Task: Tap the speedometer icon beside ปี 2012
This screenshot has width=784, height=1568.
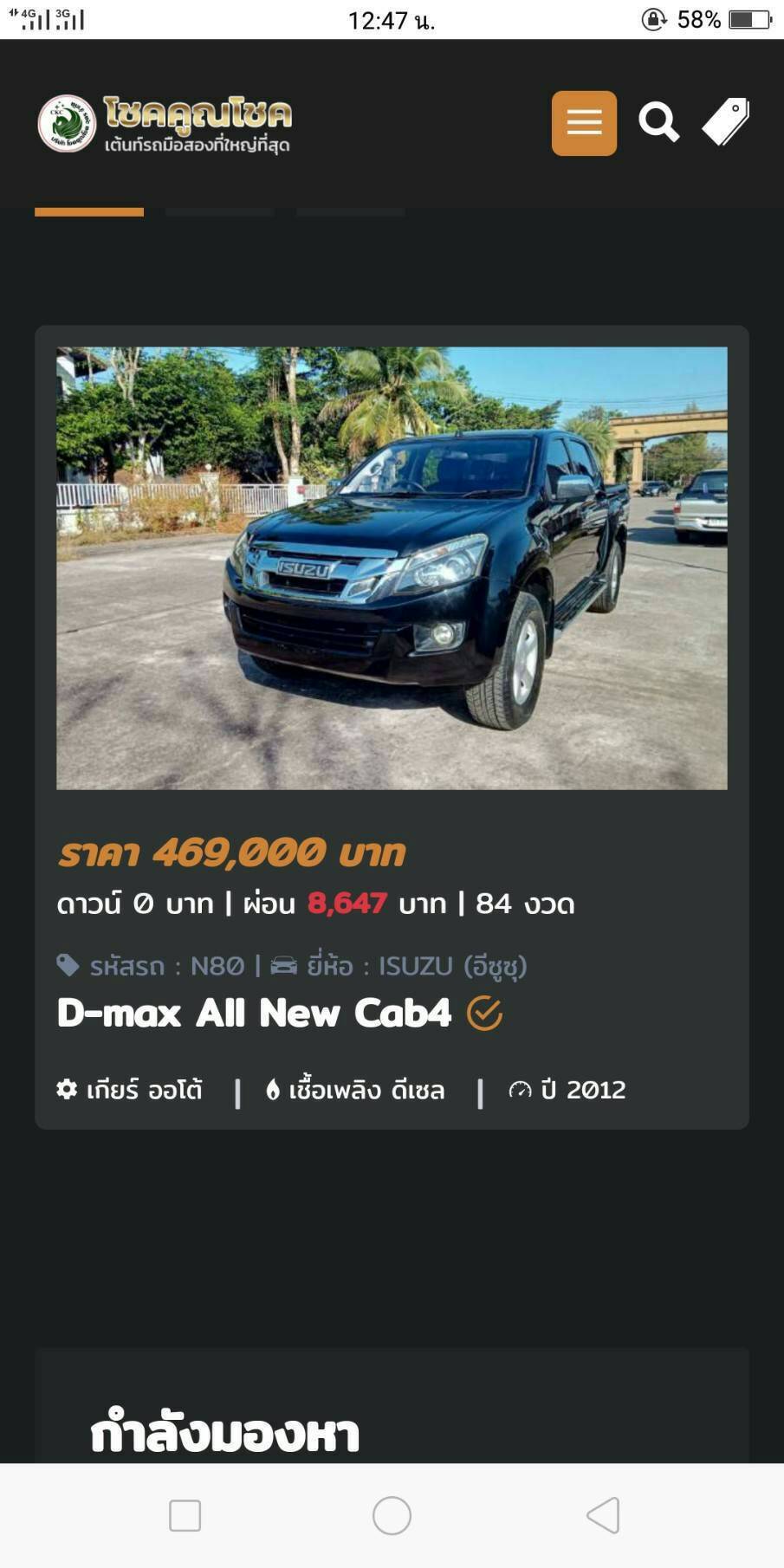Action: [x=520, y=1090]
